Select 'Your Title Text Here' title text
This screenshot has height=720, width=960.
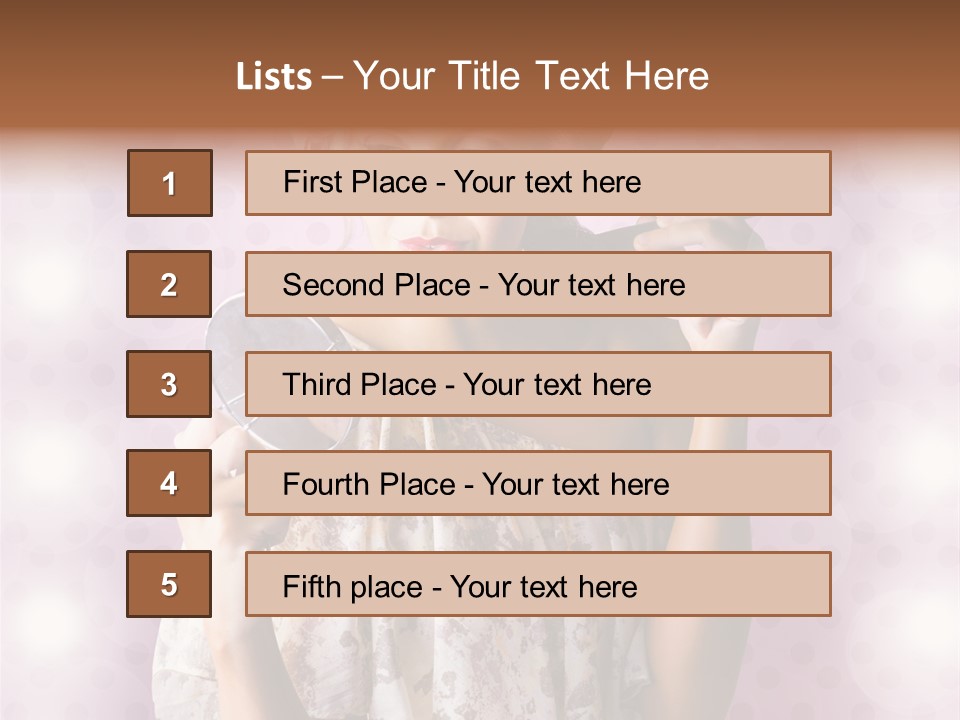[531, 76]
